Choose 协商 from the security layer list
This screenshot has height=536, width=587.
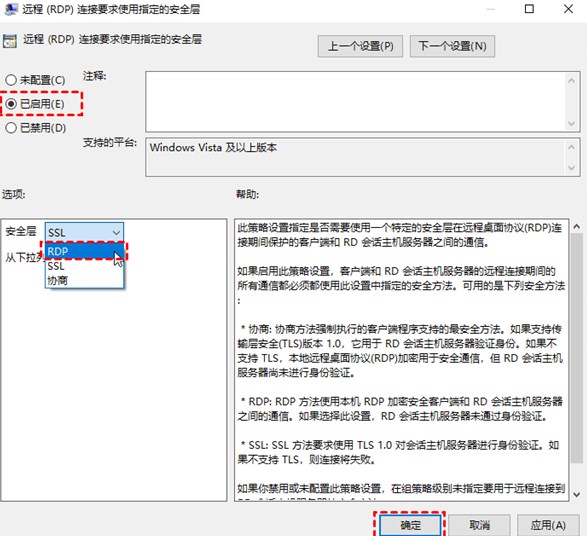pos(84,280)
